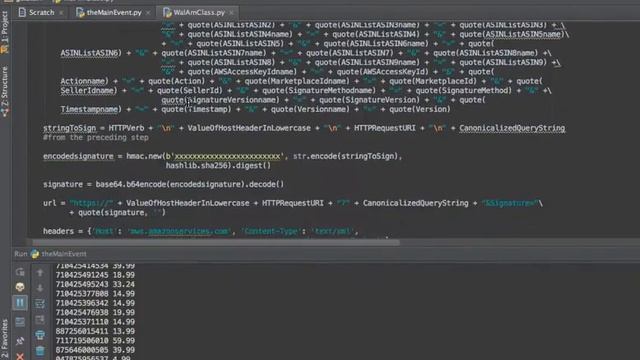The height and width of the screenshot is (360, 640).
Task: Click the WalAmClass.py Python file icon
Action: [167, 13]
